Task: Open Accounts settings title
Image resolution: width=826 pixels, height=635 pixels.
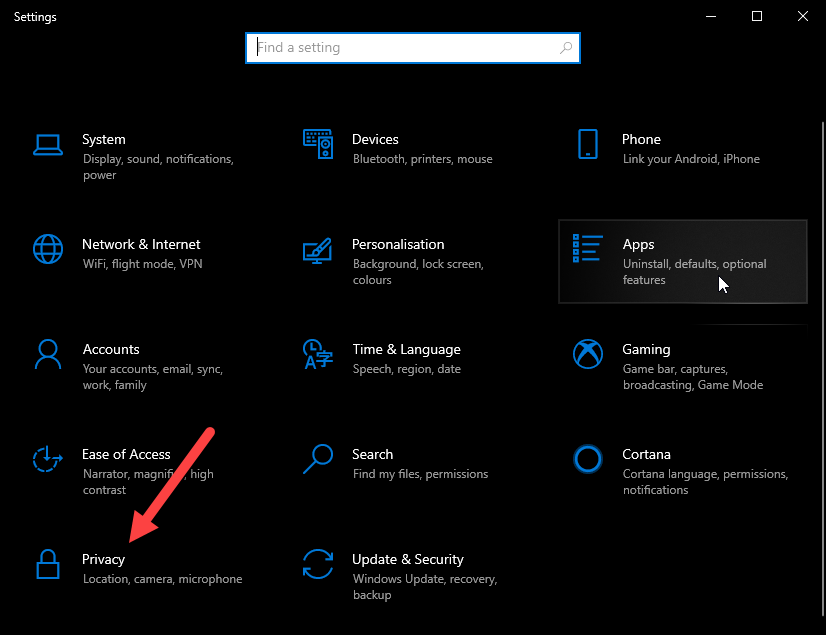Action: click(111, 349)
